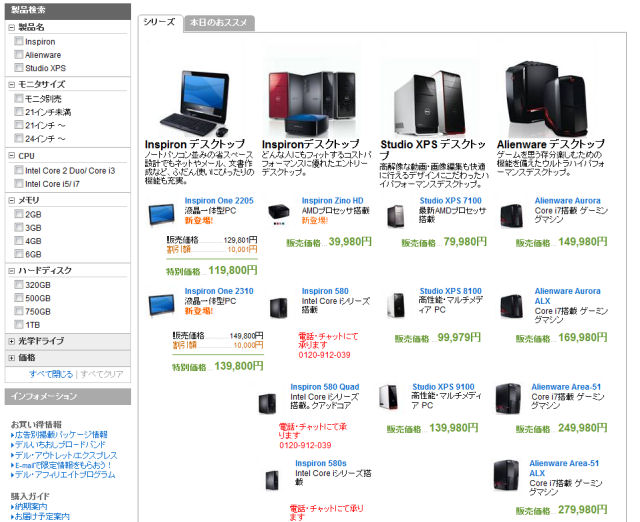Check the 24インチ ～ monitor filter
Image resolution: width=640 pixels, height=522 pixels.
[x=18, y=138]
